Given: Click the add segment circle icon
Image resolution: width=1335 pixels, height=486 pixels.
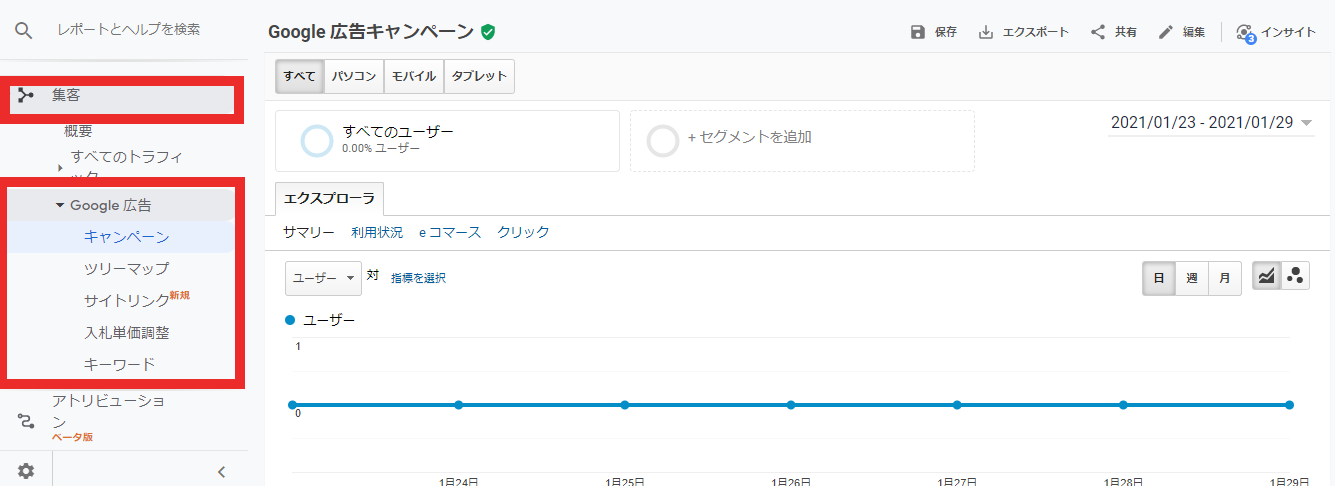Looking at the screenshot, I should pyautogui.click(x=662, y=141).
